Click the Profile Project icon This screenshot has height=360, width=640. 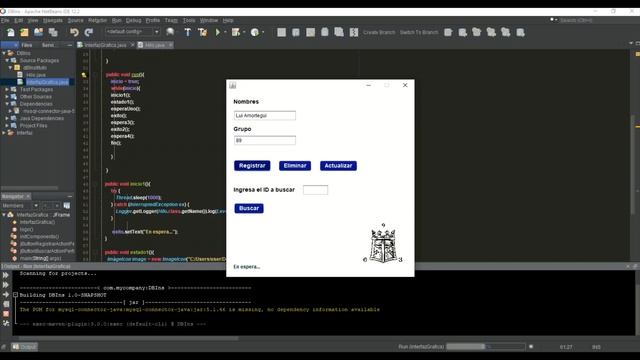[255, 32]
